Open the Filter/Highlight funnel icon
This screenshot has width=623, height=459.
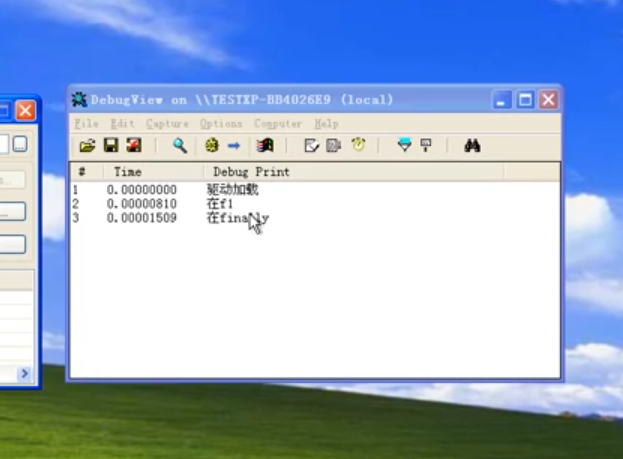click(x=404, y=145)
